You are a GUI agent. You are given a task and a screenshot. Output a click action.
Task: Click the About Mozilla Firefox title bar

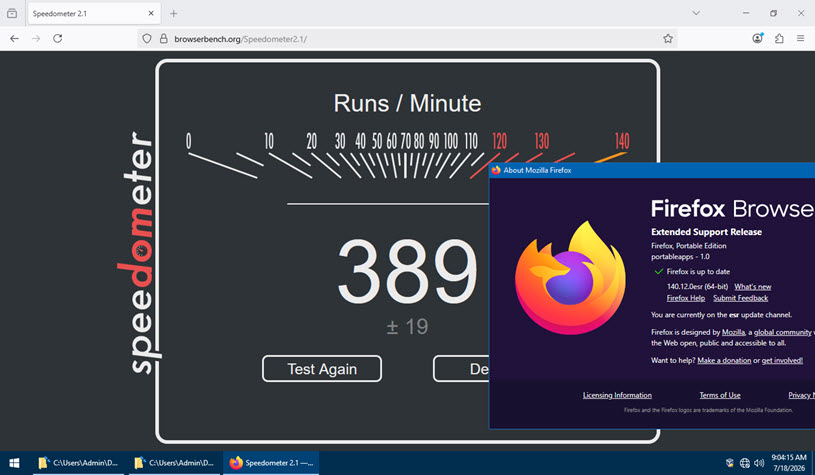[x=652, y=170]
